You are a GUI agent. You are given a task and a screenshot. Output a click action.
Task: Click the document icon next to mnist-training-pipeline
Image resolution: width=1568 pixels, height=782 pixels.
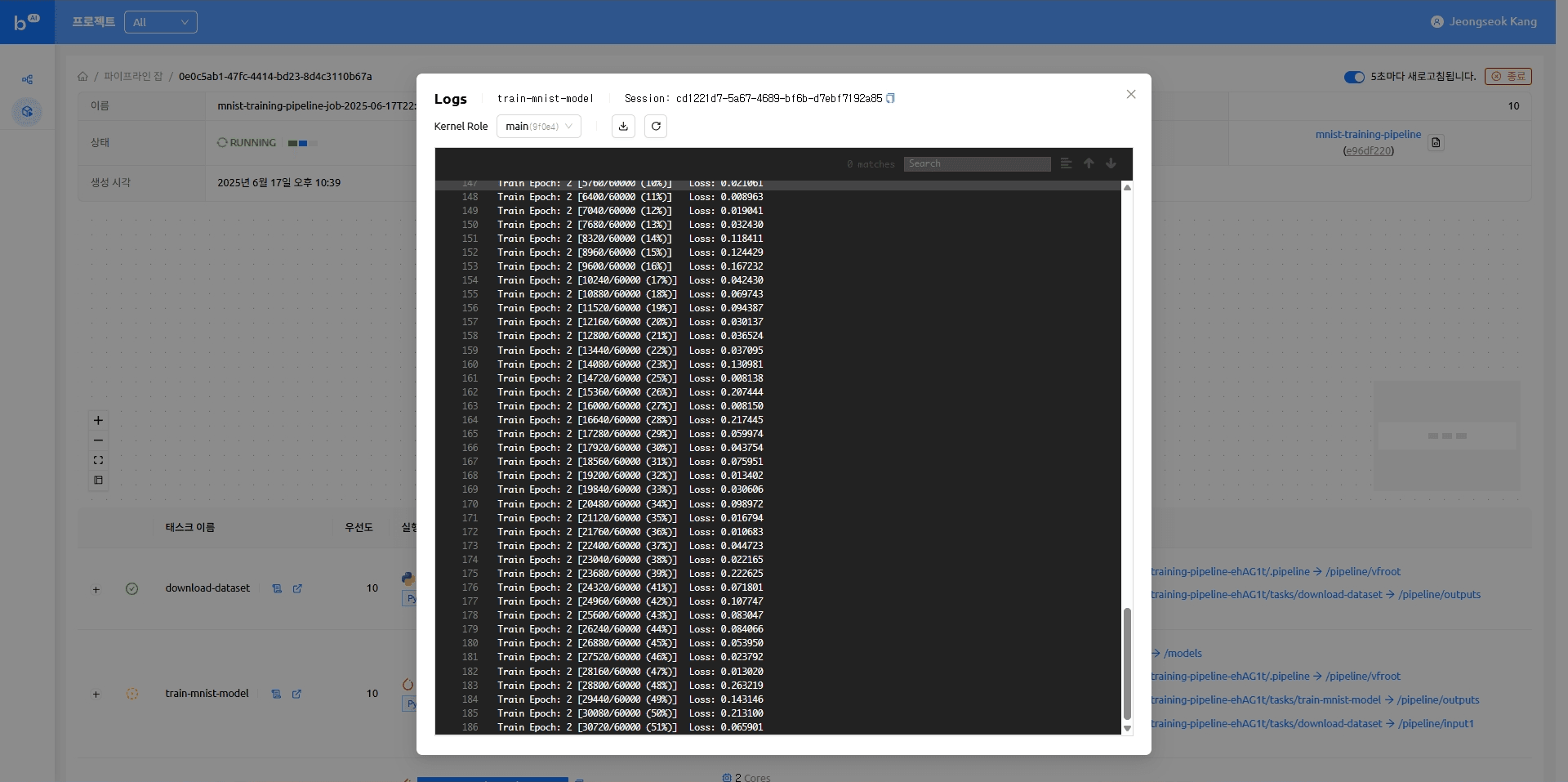1436,142
